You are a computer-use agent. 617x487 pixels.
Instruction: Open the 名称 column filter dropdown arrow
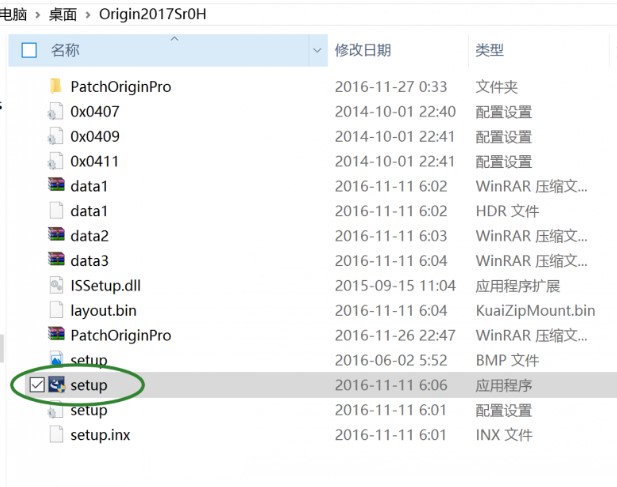coord(318,50)
